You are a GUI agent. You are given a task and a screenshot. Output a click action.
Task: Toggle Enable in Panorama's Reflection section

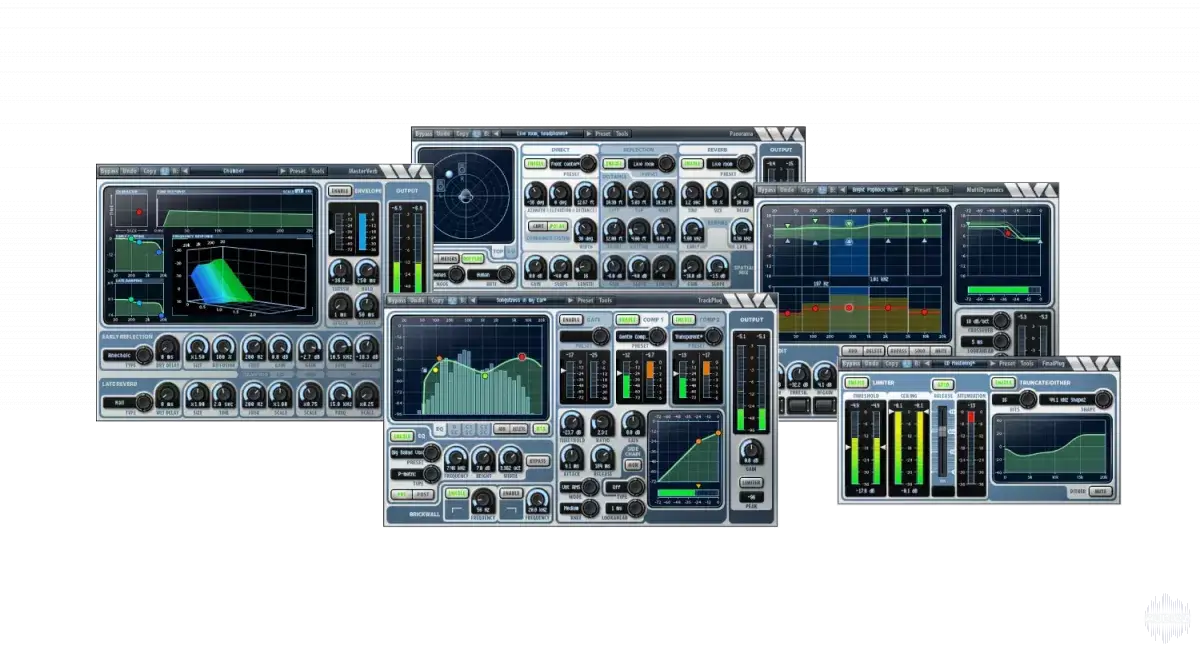point(613,163)
